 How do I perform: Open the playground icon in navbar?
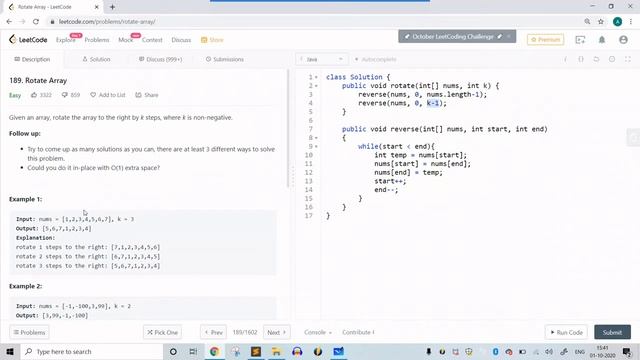pos(580,40)
